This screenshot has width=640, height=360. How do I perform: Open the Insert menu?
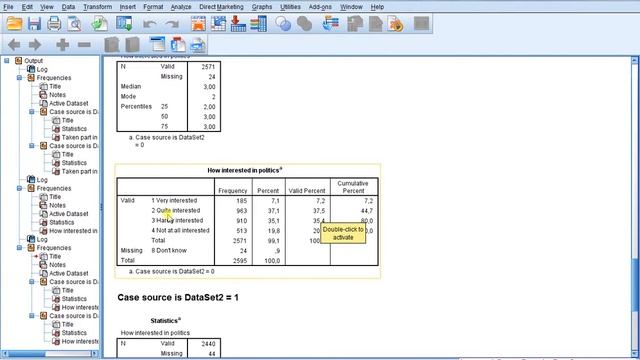[x=128, y=7]
